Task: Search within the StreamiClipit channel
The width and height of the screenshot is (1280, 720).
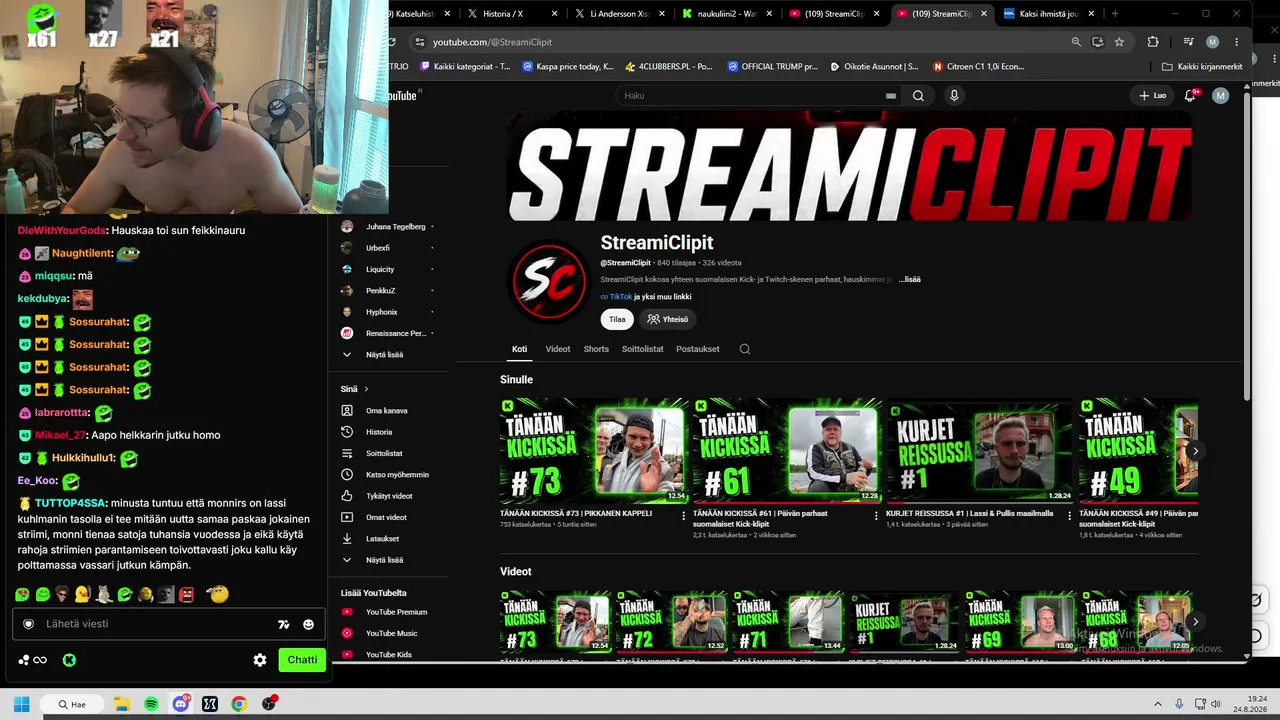Action: click(744, 349)
